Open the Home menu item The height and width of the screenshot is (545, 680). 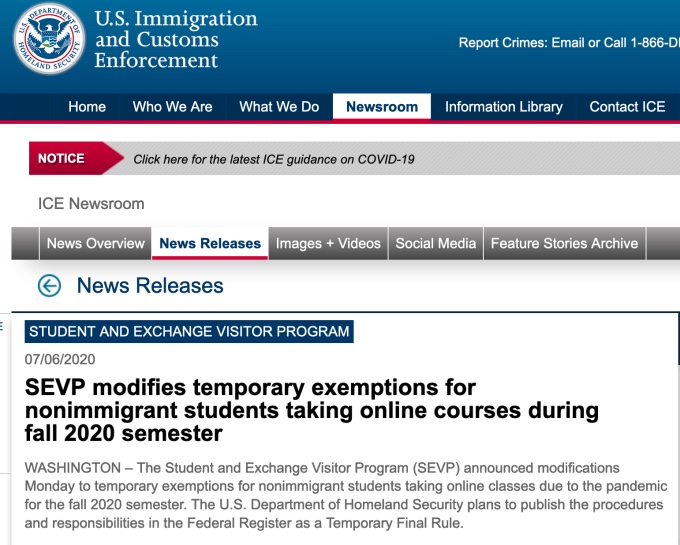[x=87, y=107]
